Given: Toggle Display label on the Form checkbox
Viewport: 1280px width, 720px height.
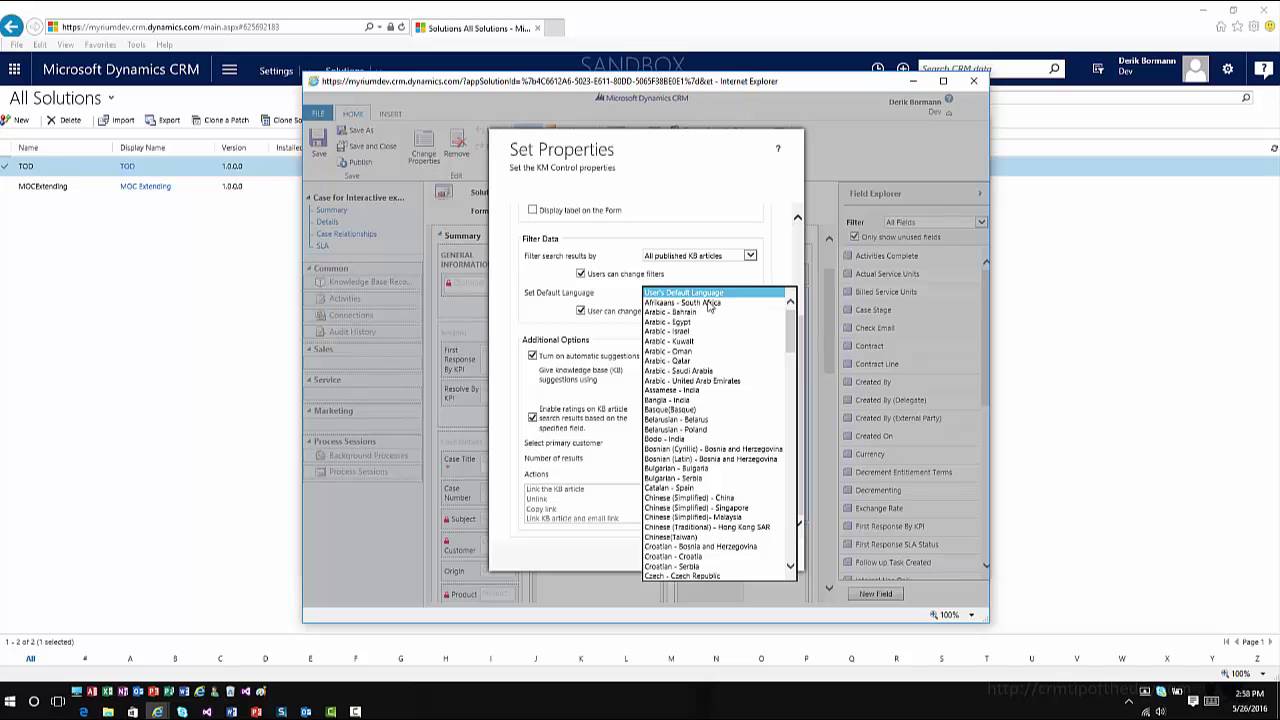Looking at the screenshot, I should (x=532, y=210).
